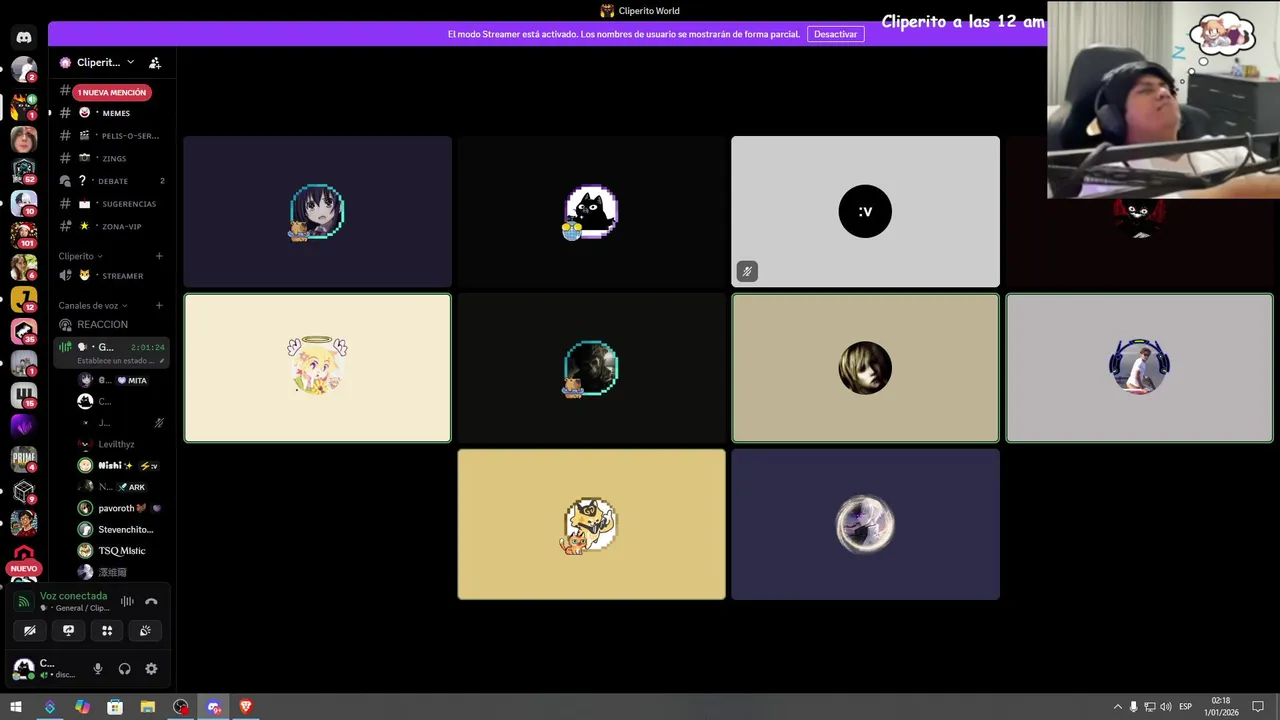Open the ZINGS text channel
1280x720 pixels.
click(112, 158)
